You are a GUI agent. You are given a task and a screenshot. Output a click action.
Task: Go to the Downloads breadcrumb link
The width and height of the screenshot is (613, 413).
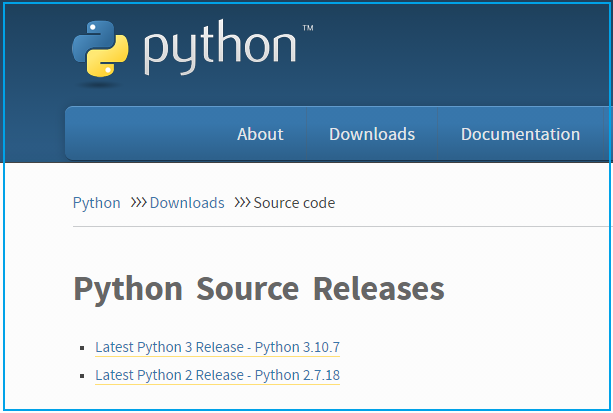click(187, 203)
